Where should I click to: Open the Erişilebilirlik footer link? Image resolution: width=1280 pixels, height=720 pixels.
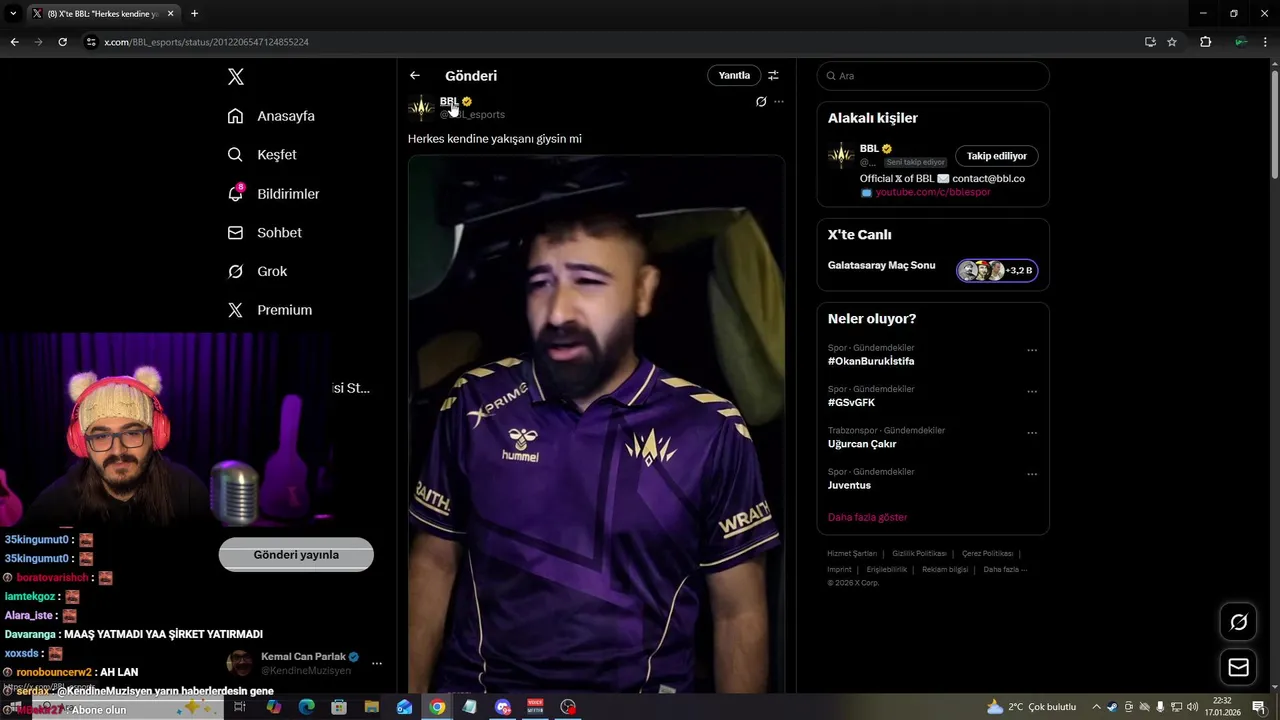click(x=887, y=569)
